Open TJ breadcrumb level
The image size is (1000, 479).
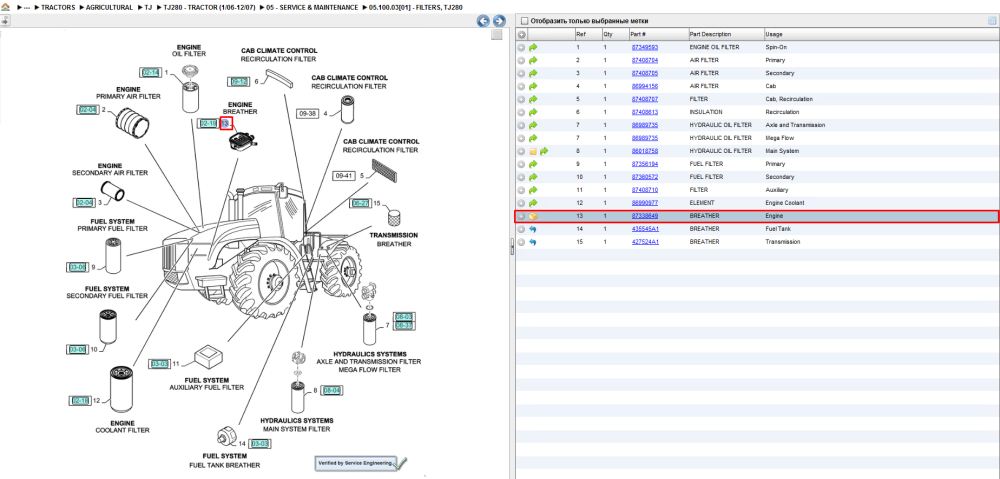[149, 7]
